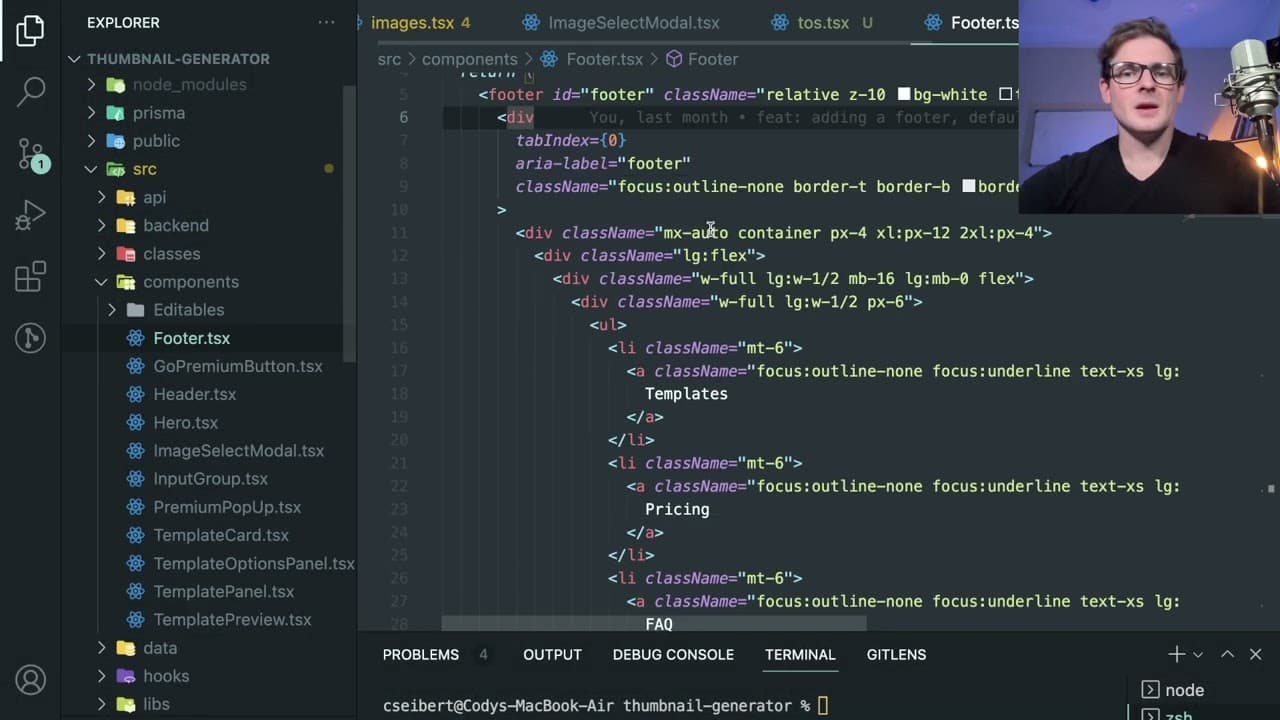This screenshot has width=1280, height=720.
Task: Open the Accounts icon in activity bar
Action: click(31, 680)
